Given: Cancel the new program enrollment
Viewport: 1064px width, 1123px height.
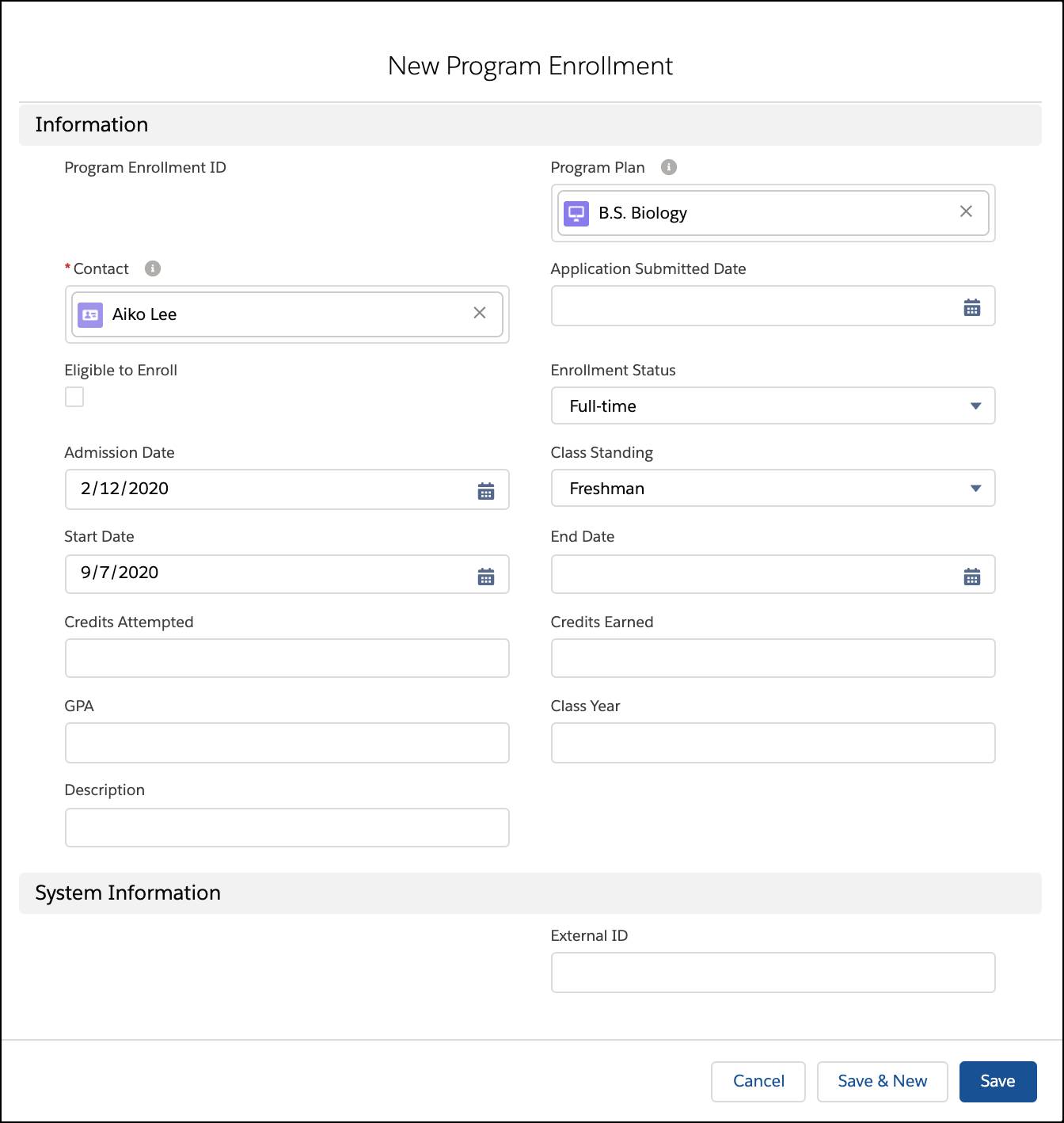Looking at the screenshot, I should (758, 1081).
